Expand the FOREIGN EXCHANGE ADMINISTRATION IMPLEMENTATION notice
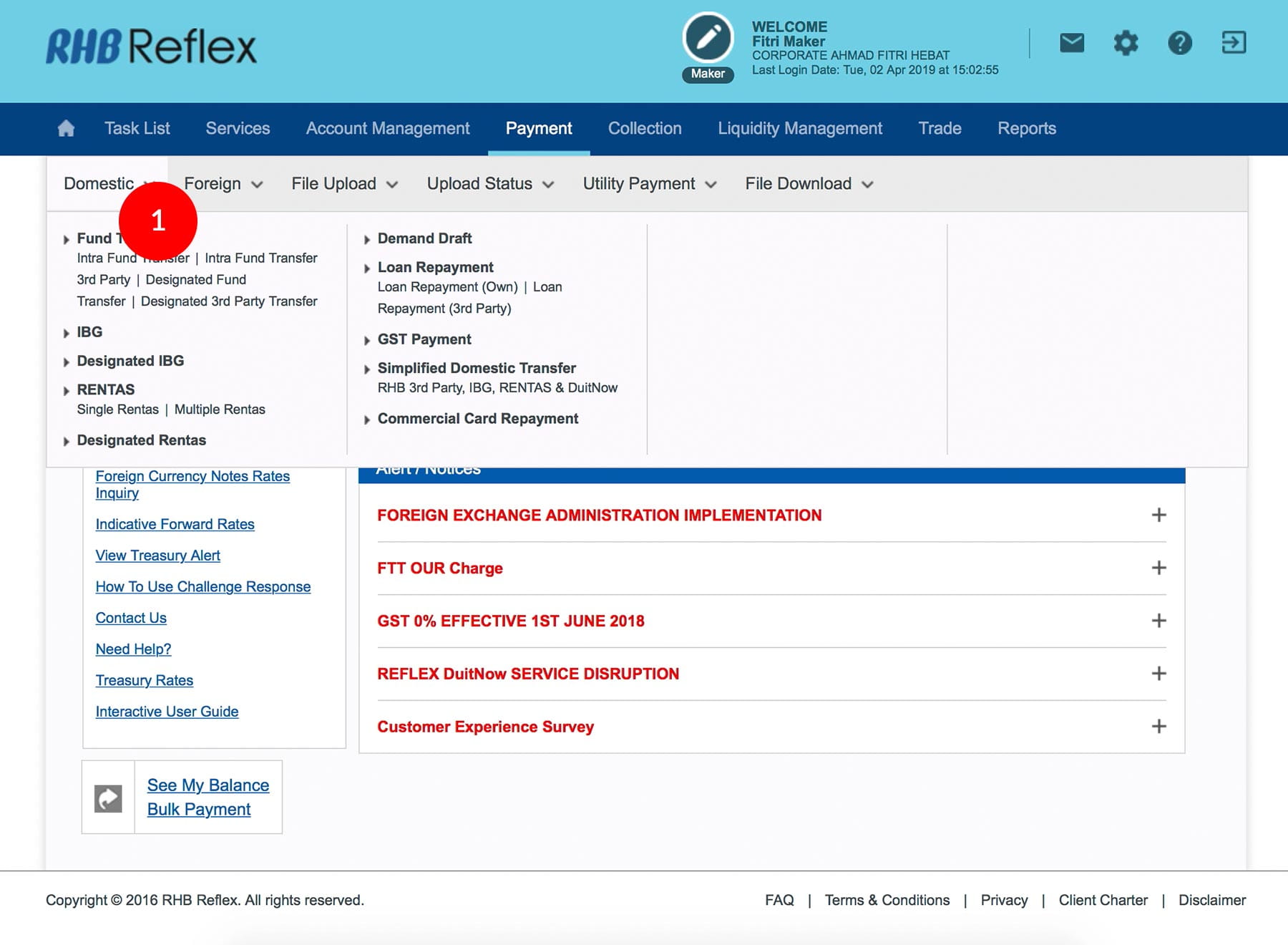The image size is (1288, 945). coord(1158,515)
